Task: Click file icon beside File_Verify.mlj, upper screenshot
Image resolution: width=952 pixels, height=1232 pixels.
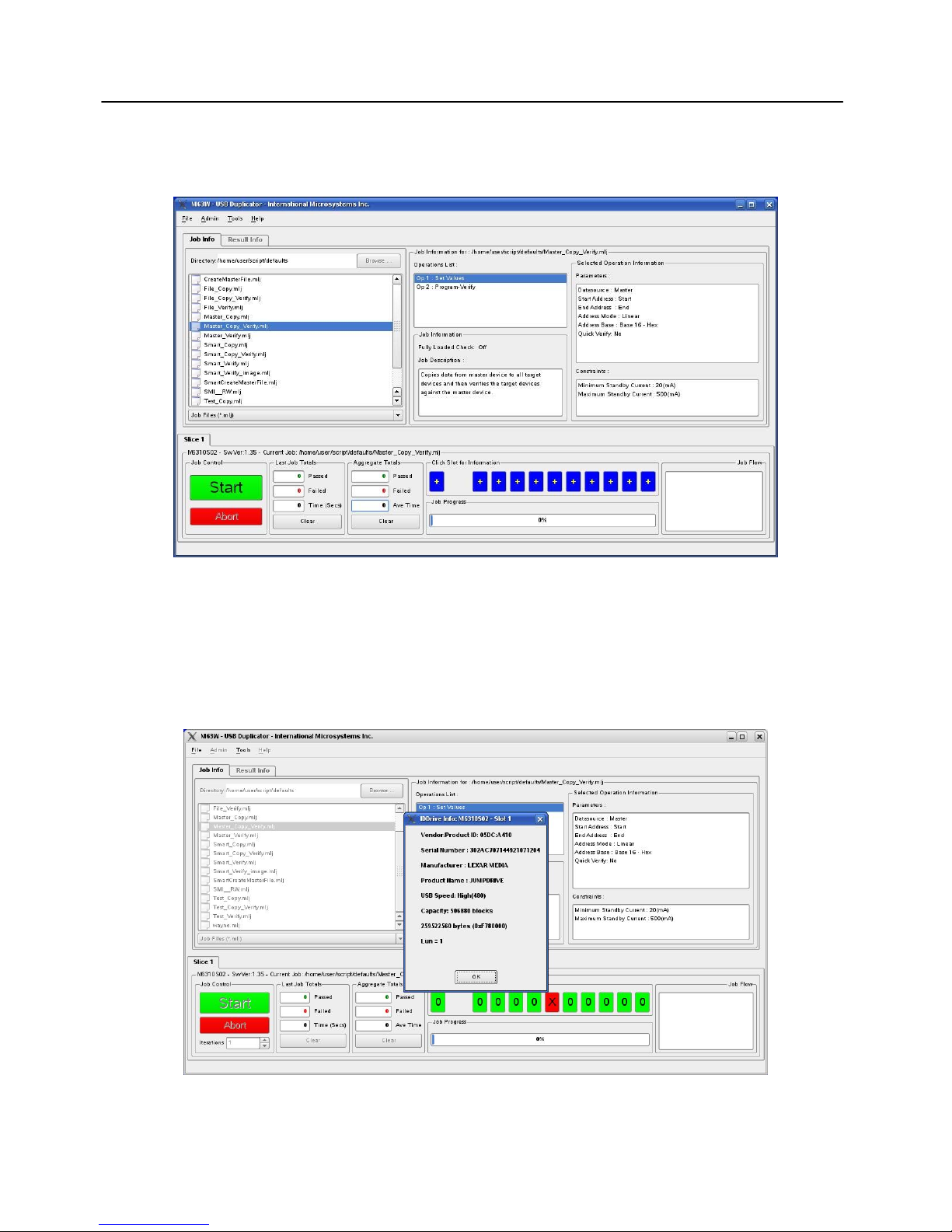Action: pos(196,308)
